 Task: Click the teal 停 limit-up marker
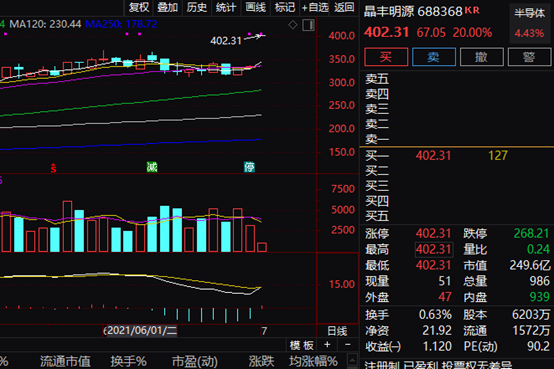[x=249, y=167]
